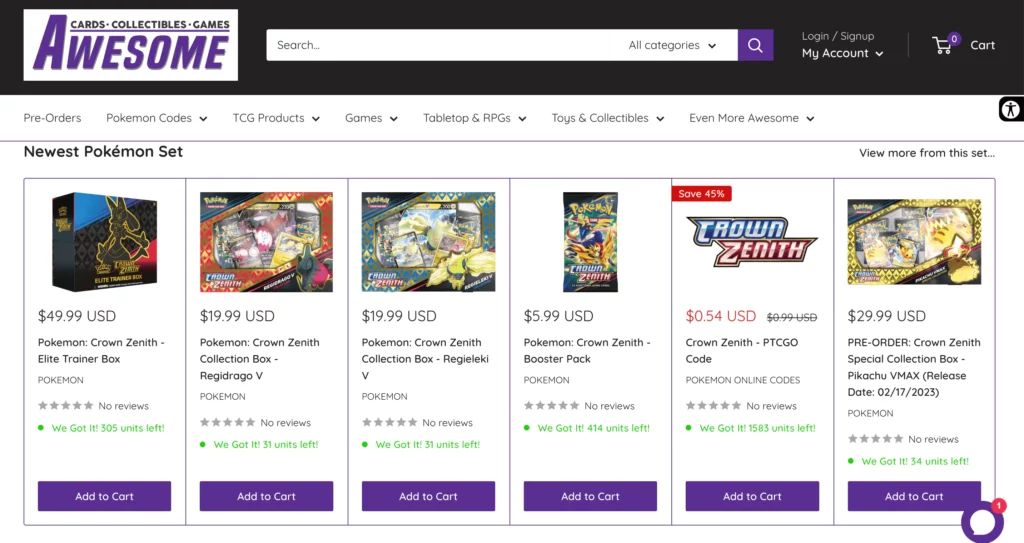
Task: Click the $49.99 USD price
Action: 77,316
